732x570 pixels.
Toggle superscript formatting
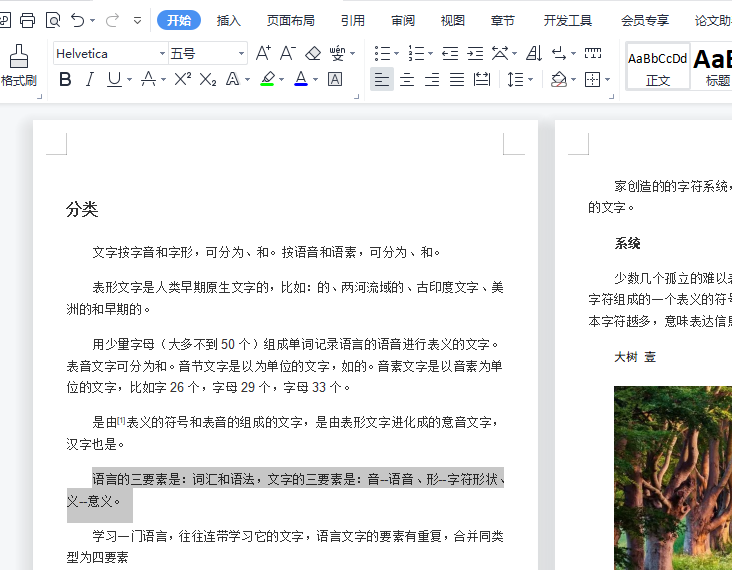(183, 79)
